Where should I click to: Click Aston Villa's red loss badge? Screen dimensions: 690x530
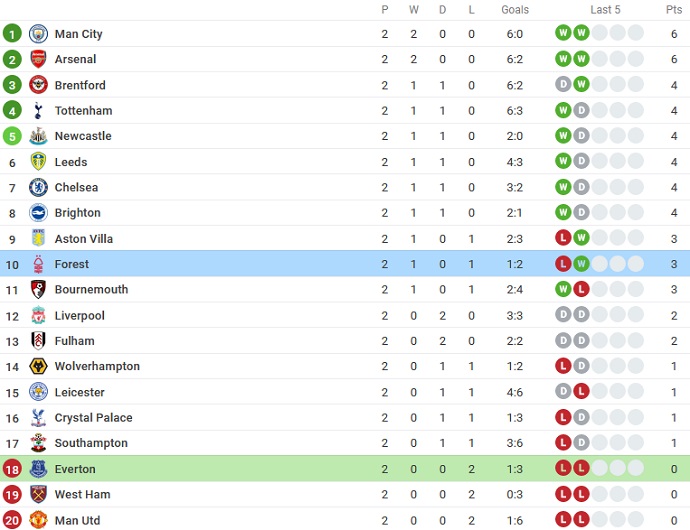pos(563,238)
